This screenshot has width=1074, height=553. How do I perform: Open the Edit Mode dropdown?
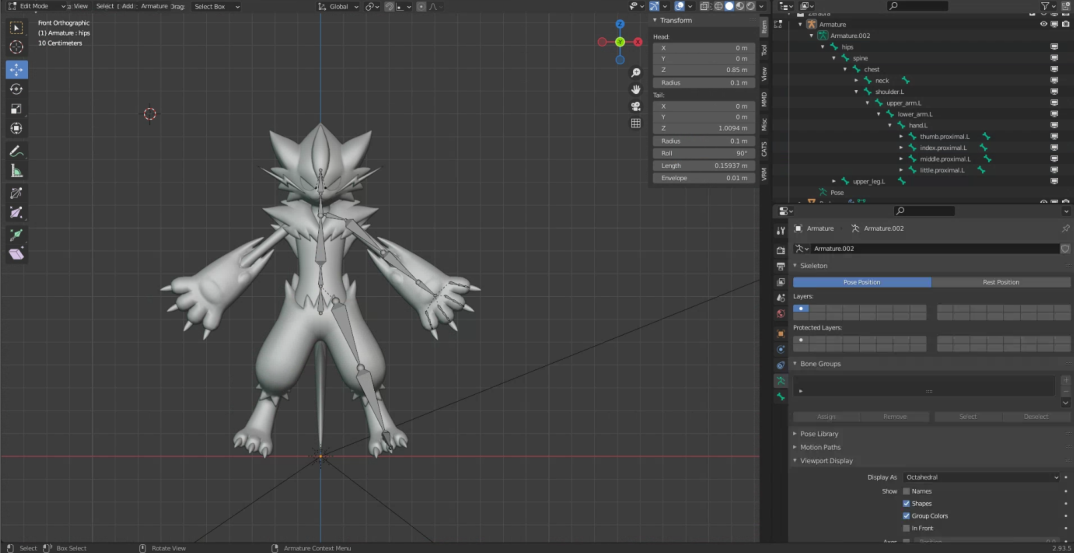pos(37,6)
